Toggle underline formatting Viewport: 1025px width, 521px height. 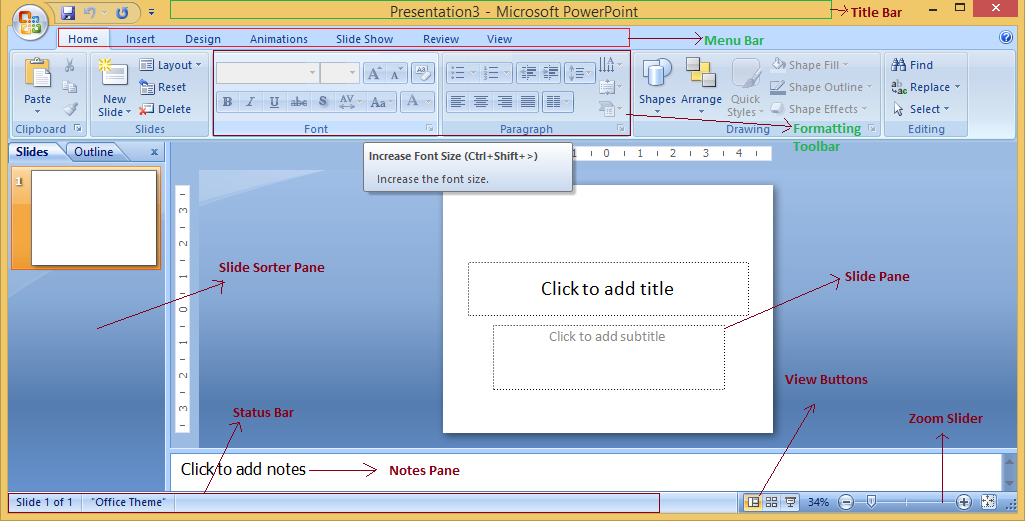pos(275,101)
